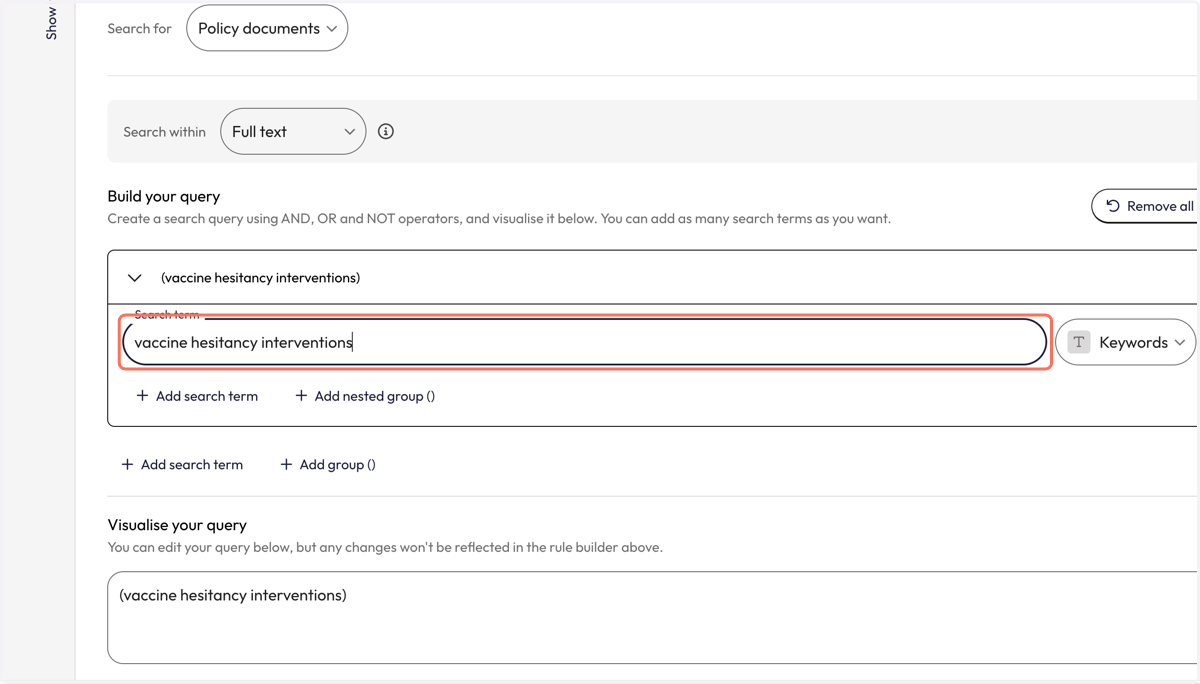Open the Policy documents dropdown
The height and width of the screenshot is (684, 1200).
[x=267, y=28]
